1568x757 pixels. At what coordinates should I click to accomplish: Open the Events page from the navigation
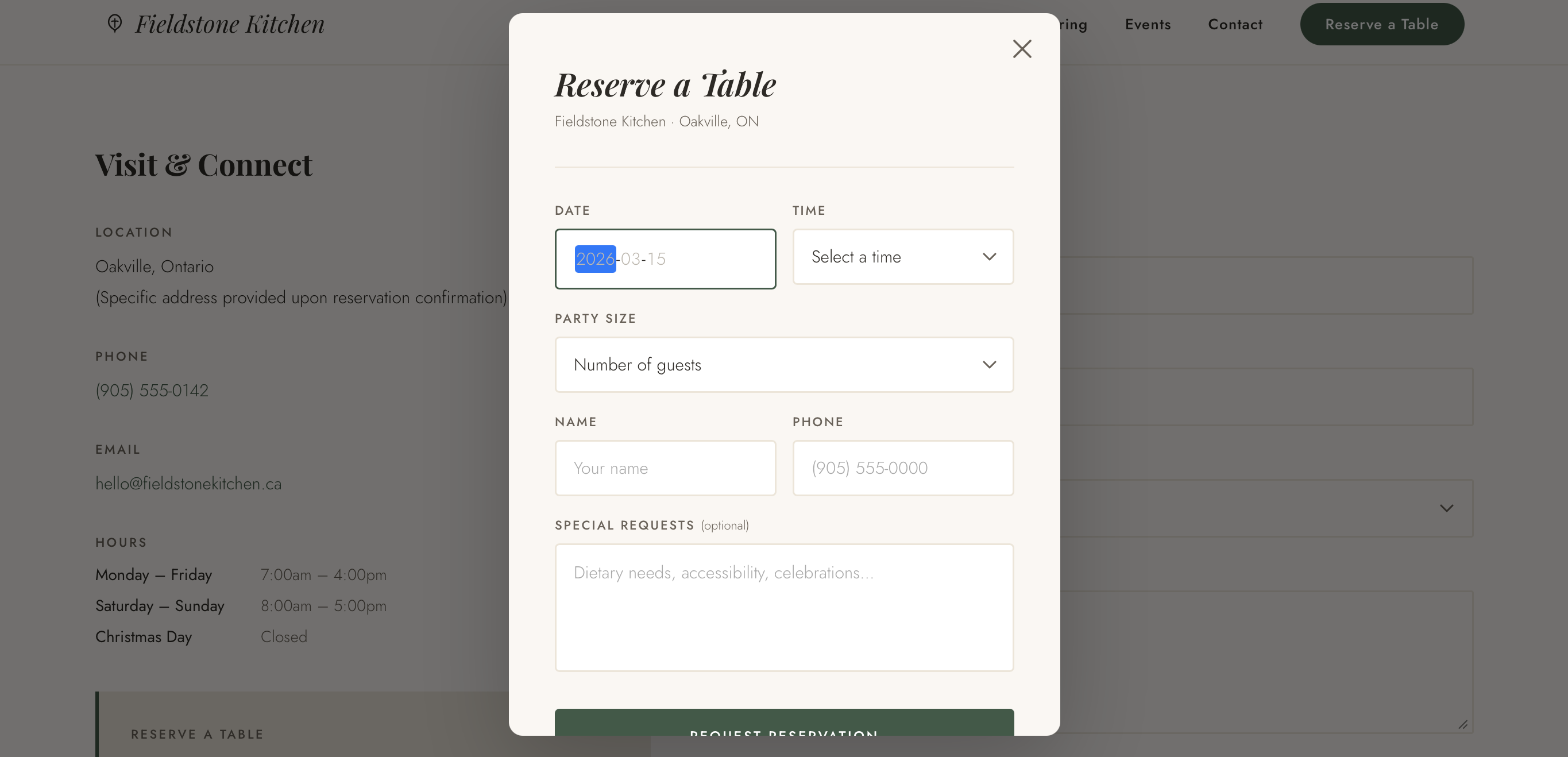click(1148, 24)
